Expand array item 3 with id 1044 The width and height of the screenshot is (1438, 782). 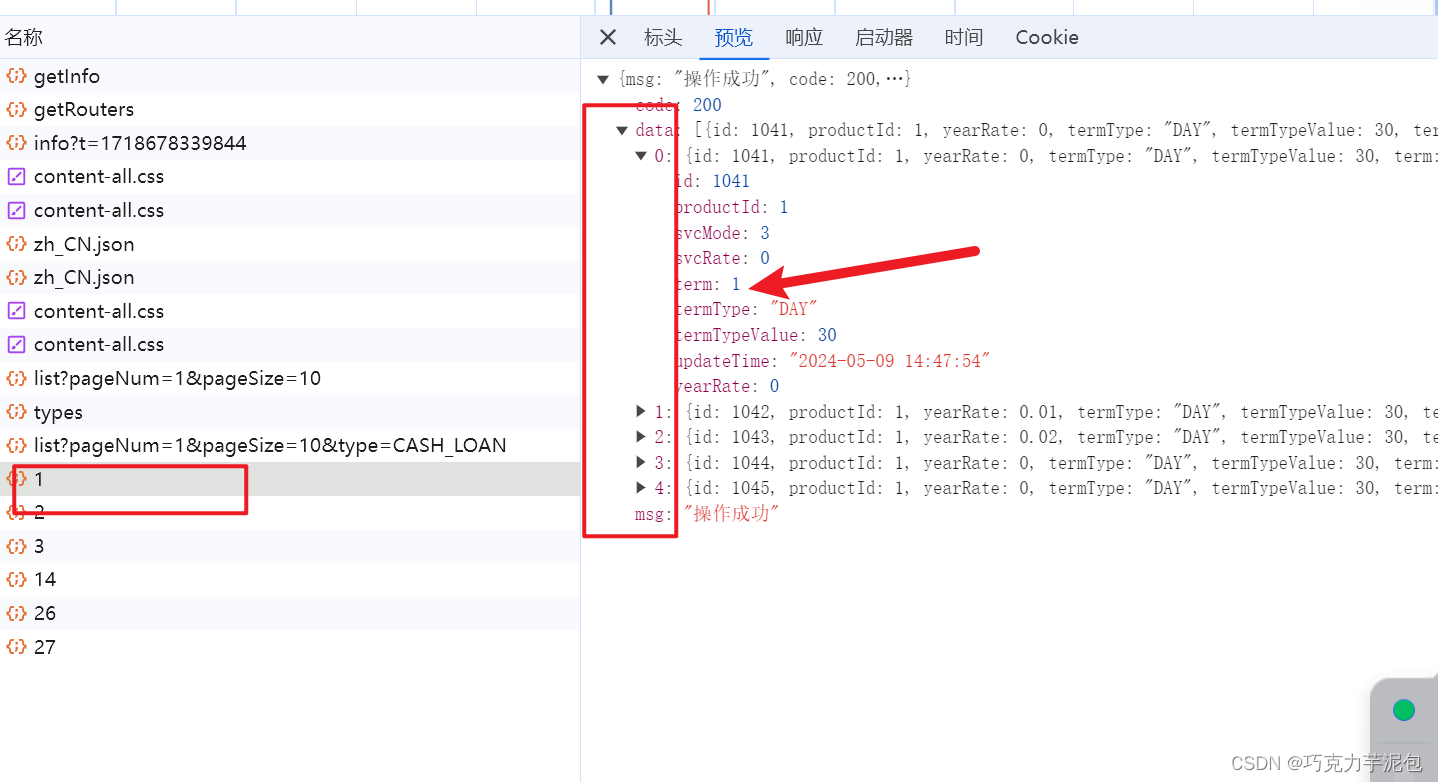[x=642, y=463]
